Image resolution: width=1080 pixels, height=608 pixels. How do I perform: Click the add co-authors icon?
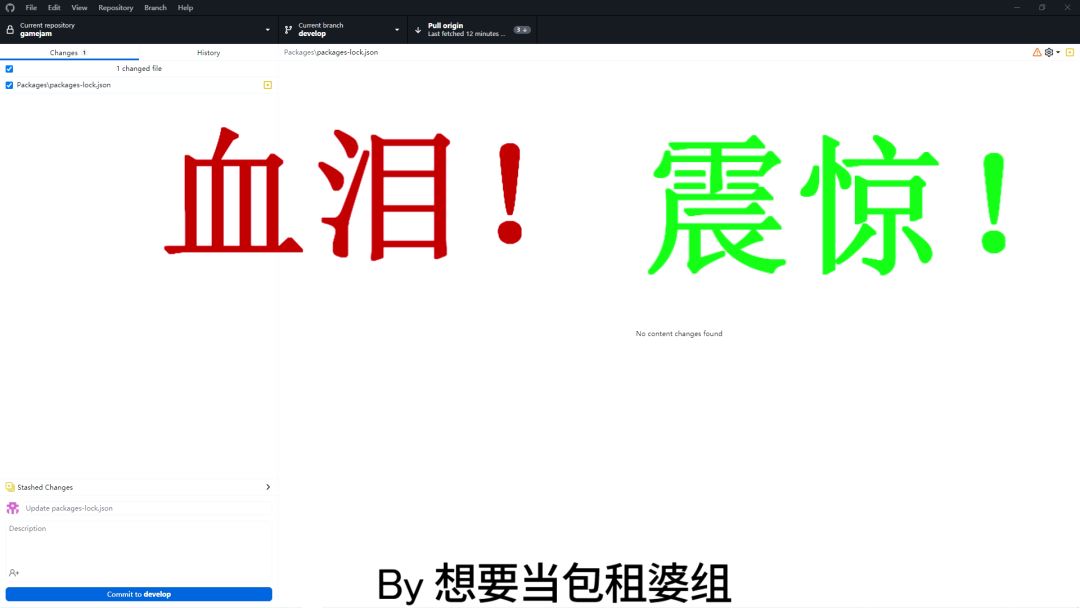(14, 573)
